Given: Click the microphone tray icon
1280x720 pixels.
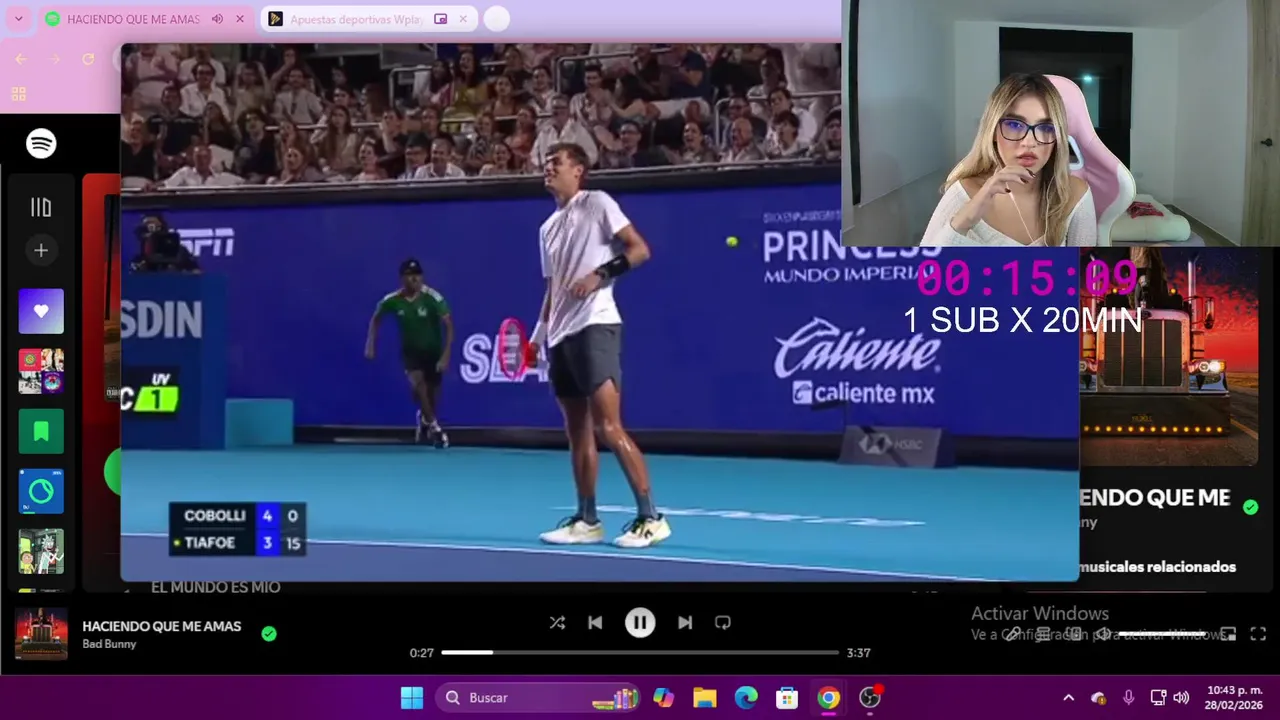Looking at the screenshot, I should [1129, 698].
